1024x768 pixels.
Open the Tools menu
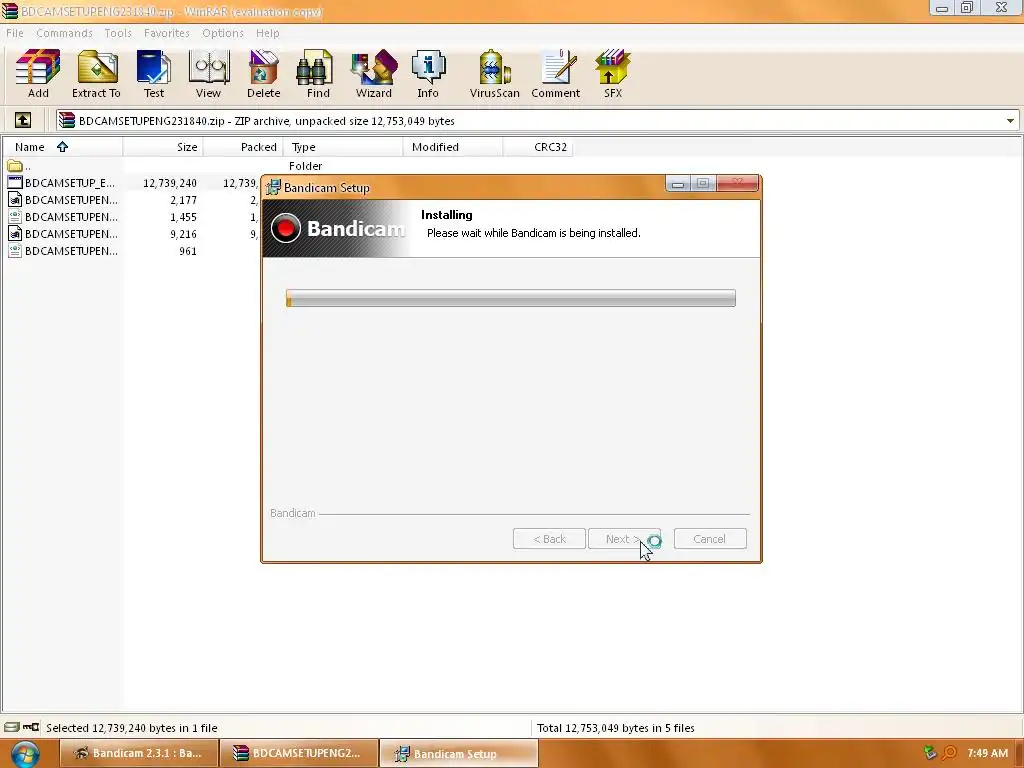click(x=118, y=33)
